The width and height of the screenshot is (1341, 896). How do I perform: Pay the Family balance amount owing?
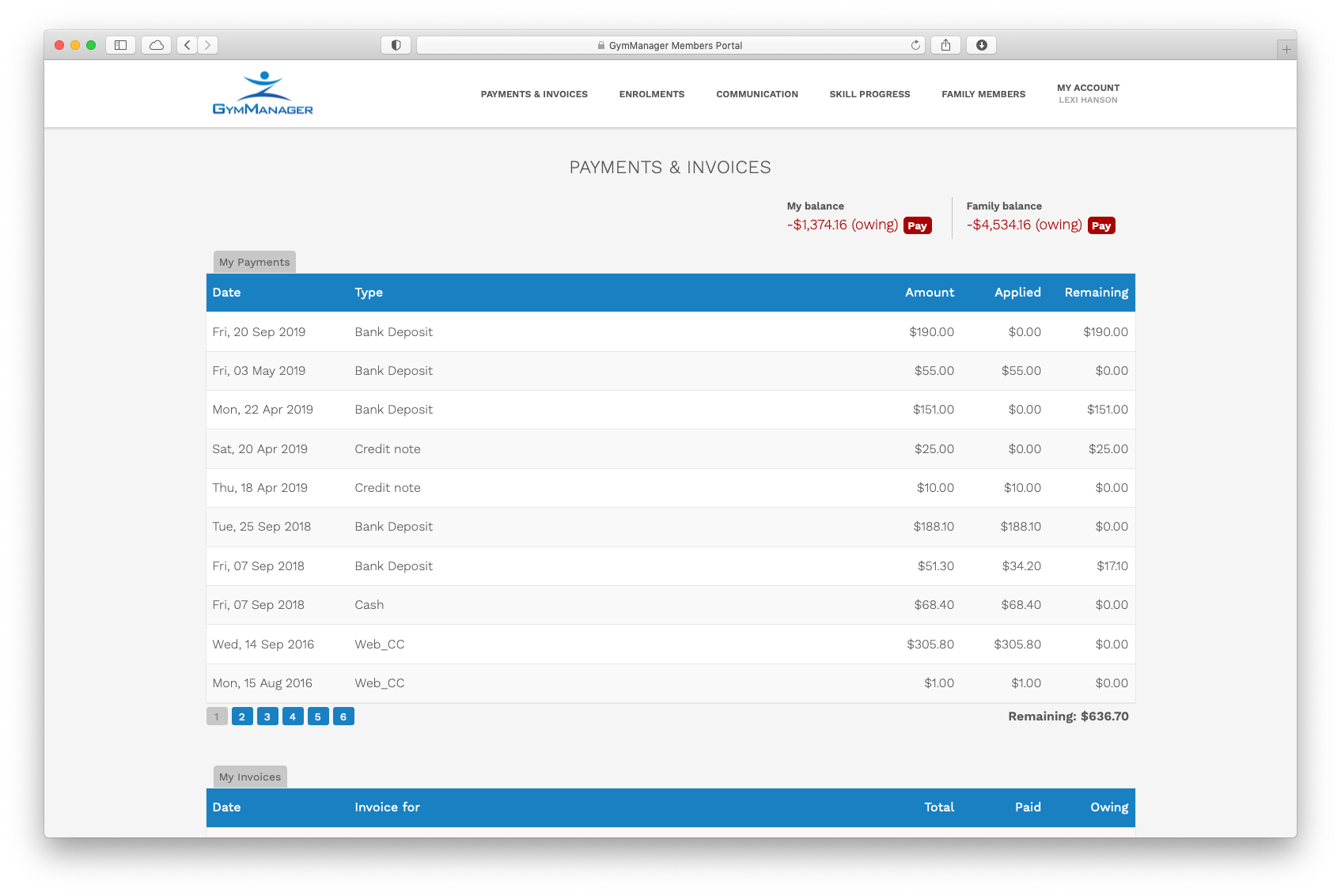[x=1101, y=225]
